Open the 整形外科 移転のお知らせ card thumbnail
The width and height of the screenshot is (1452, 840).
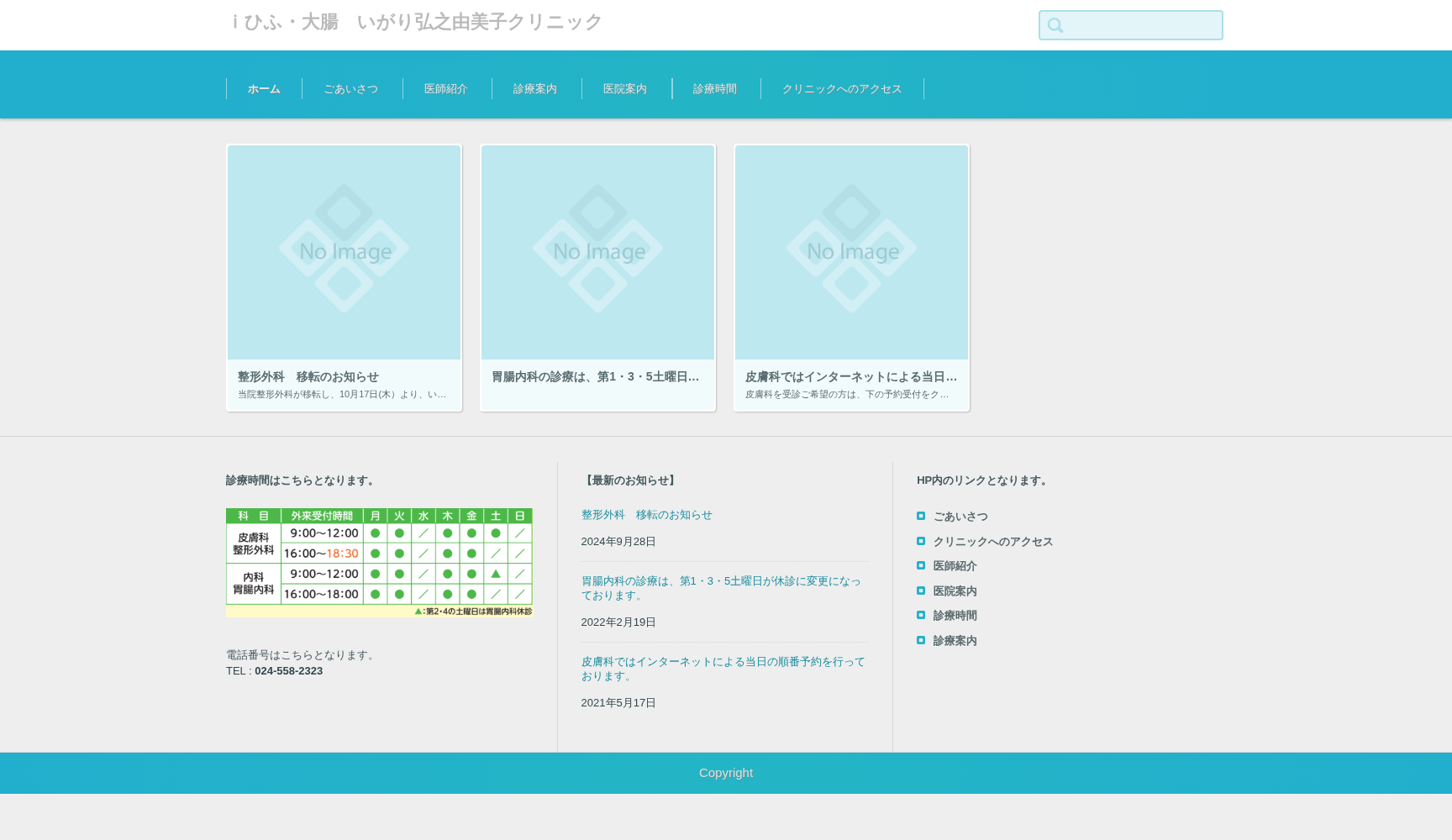344,252
